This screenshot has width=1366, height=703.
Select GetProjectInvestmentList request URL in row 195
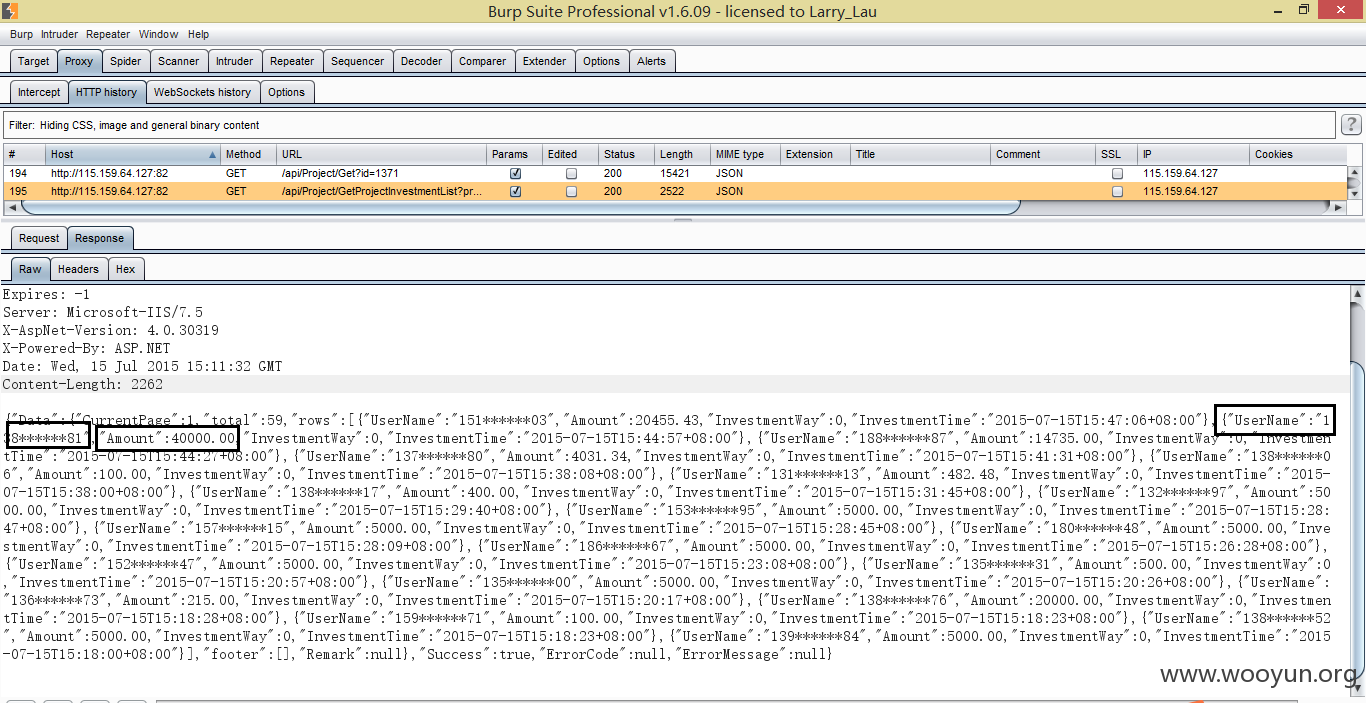click(381, 191)
